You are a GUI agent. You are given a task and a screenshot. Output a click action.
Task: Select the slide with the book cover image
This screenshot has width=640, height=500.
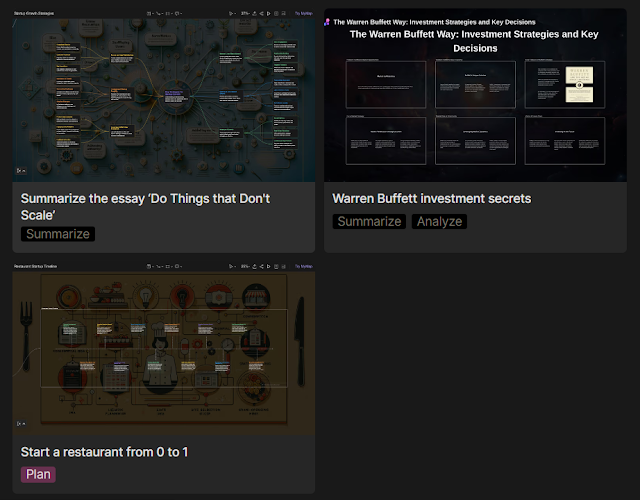564,84
